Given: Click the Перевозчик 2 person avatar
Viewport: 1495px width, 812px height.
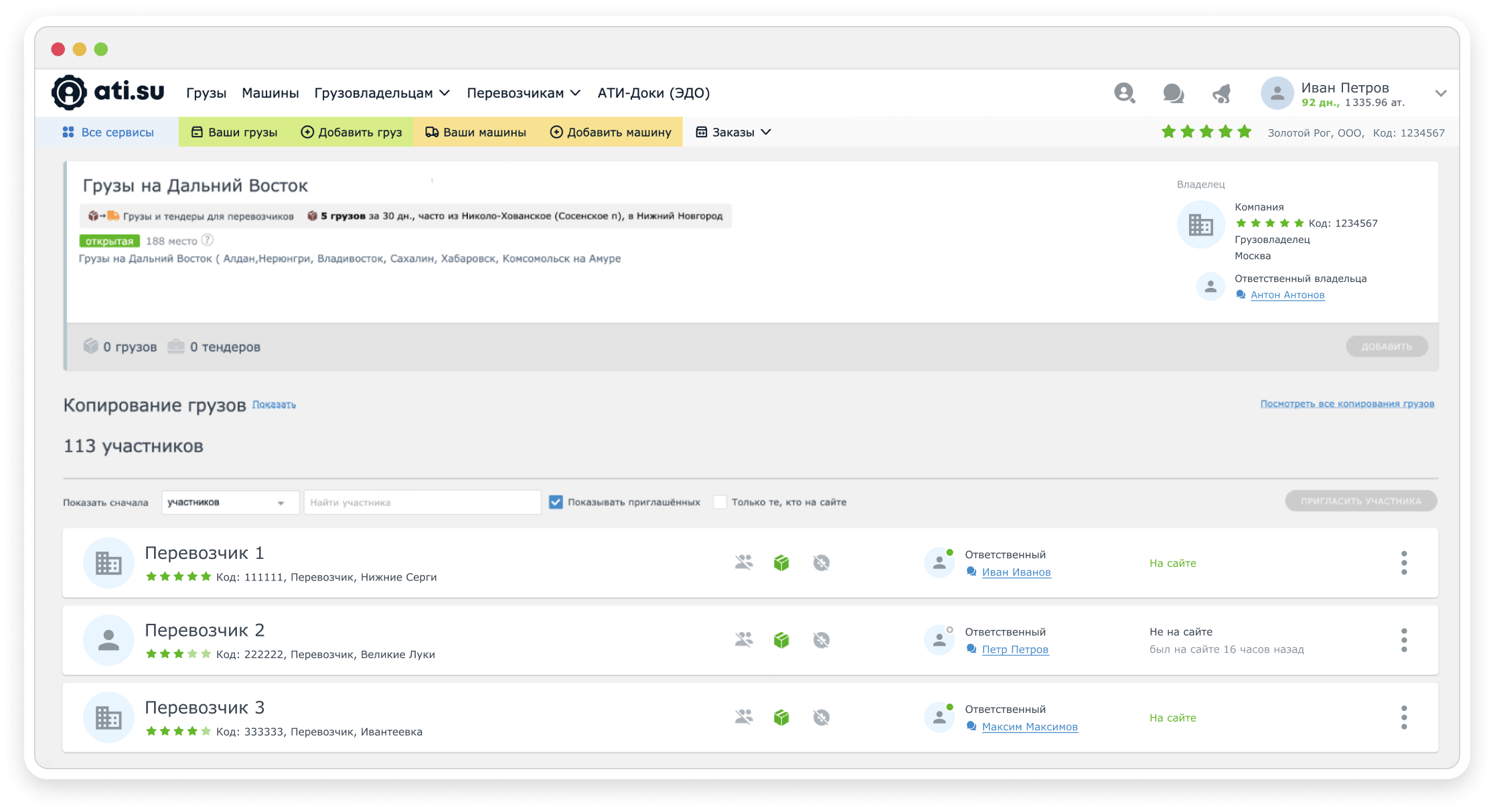Looking at the screenshot, I should coord(108,640).
